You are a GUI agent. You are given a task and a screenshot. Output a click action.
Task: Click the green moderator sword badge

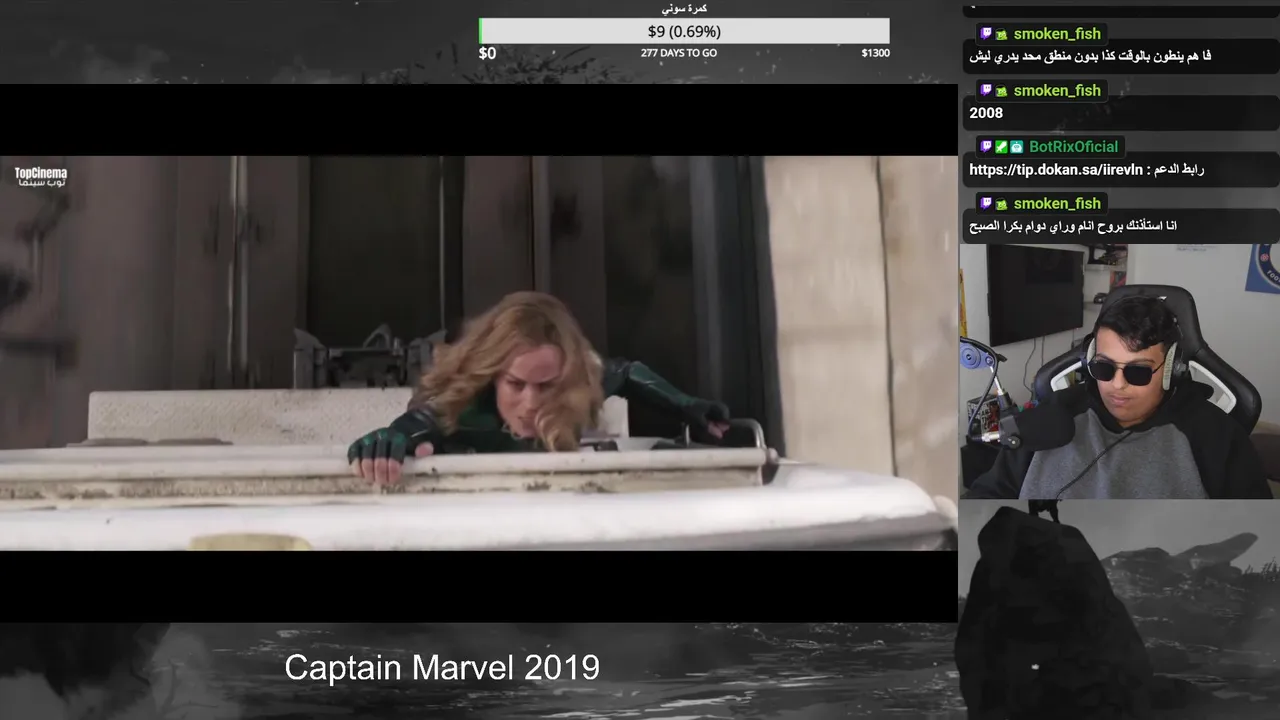coord(1001,147)
